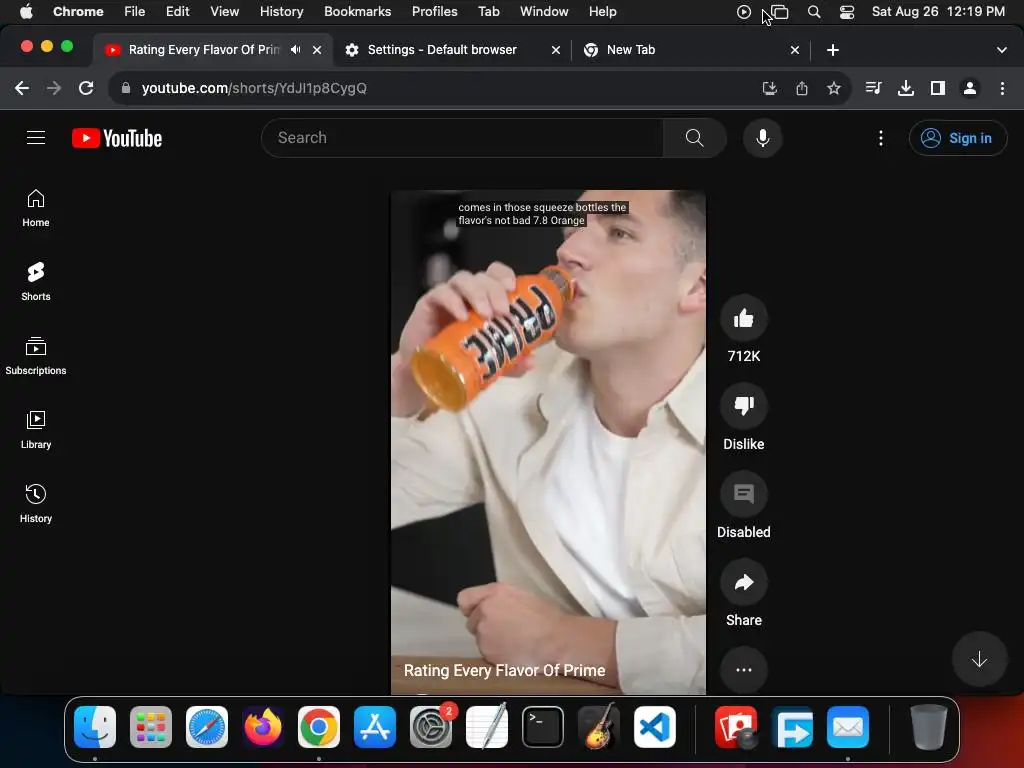Open Screen Mirroring menu bar icon
The width and height of the screenshot is (1024, 768).
point(780,12)
